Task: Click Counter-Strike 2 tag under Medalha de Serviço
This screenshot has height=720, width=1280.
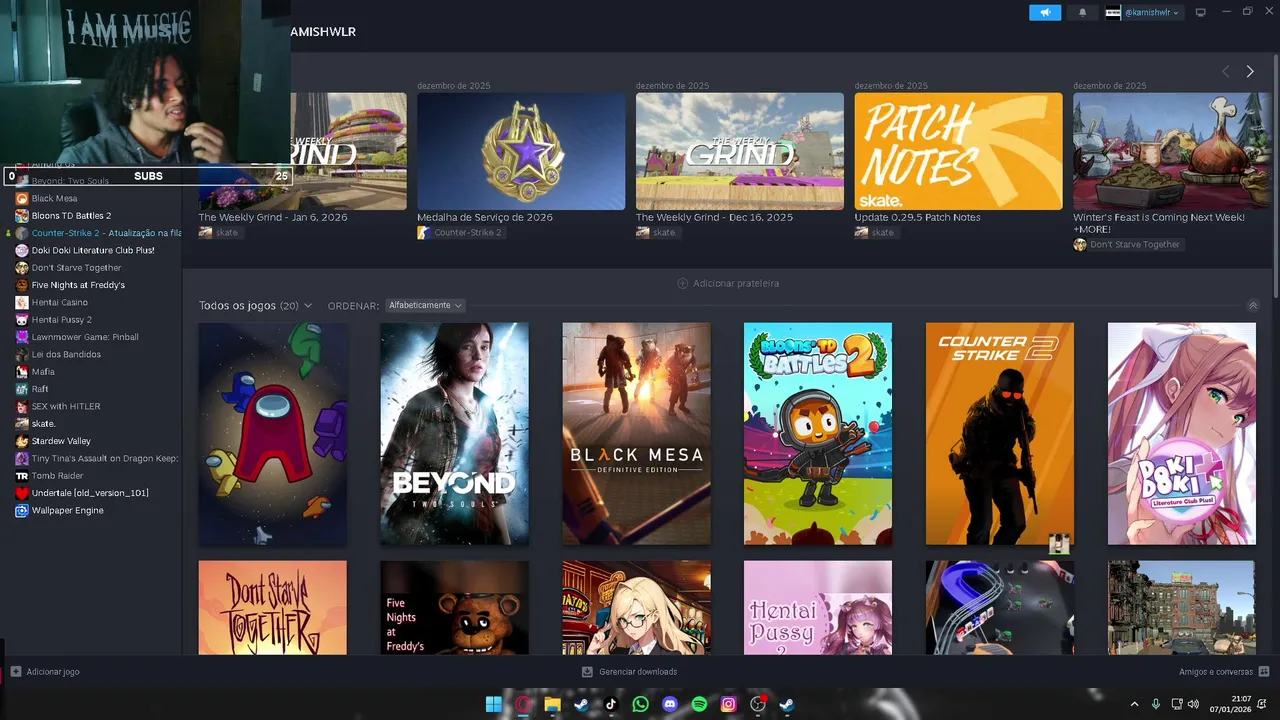Action: point(460,233)
